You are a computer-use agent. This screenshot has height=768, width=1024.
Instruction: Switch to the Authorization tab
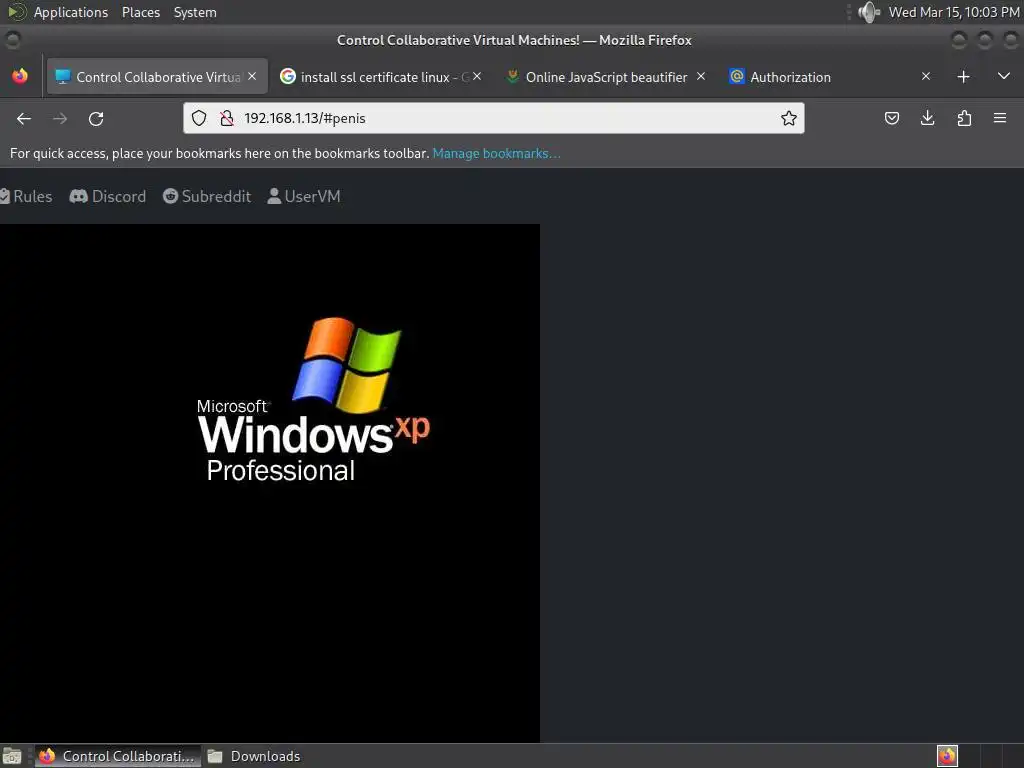coord(830,77)
